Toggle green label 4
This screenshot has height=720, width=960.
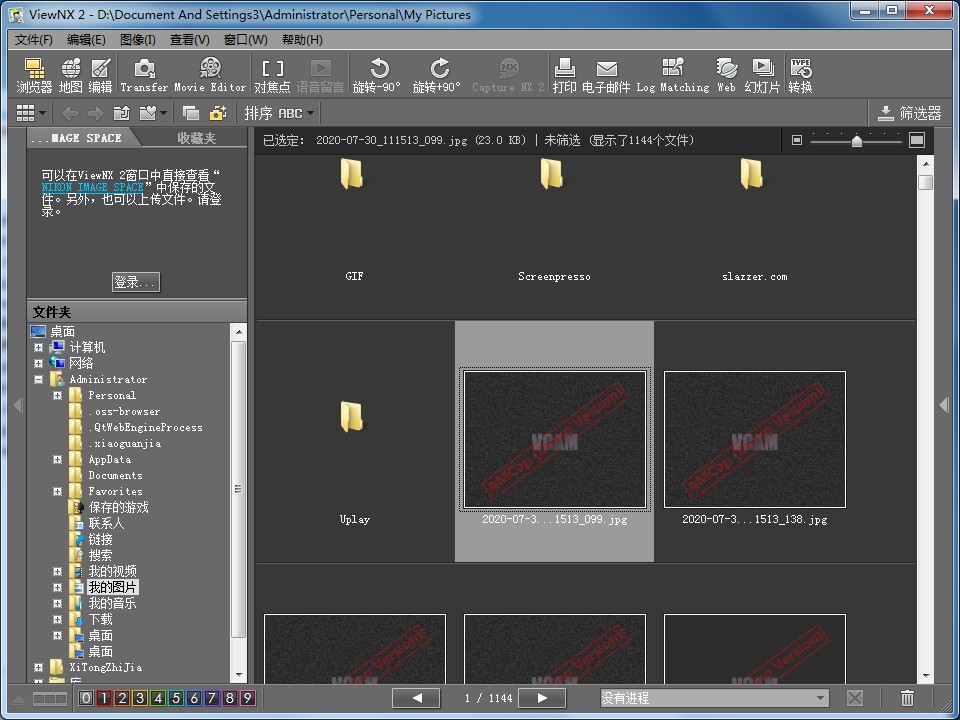[158, 698]
